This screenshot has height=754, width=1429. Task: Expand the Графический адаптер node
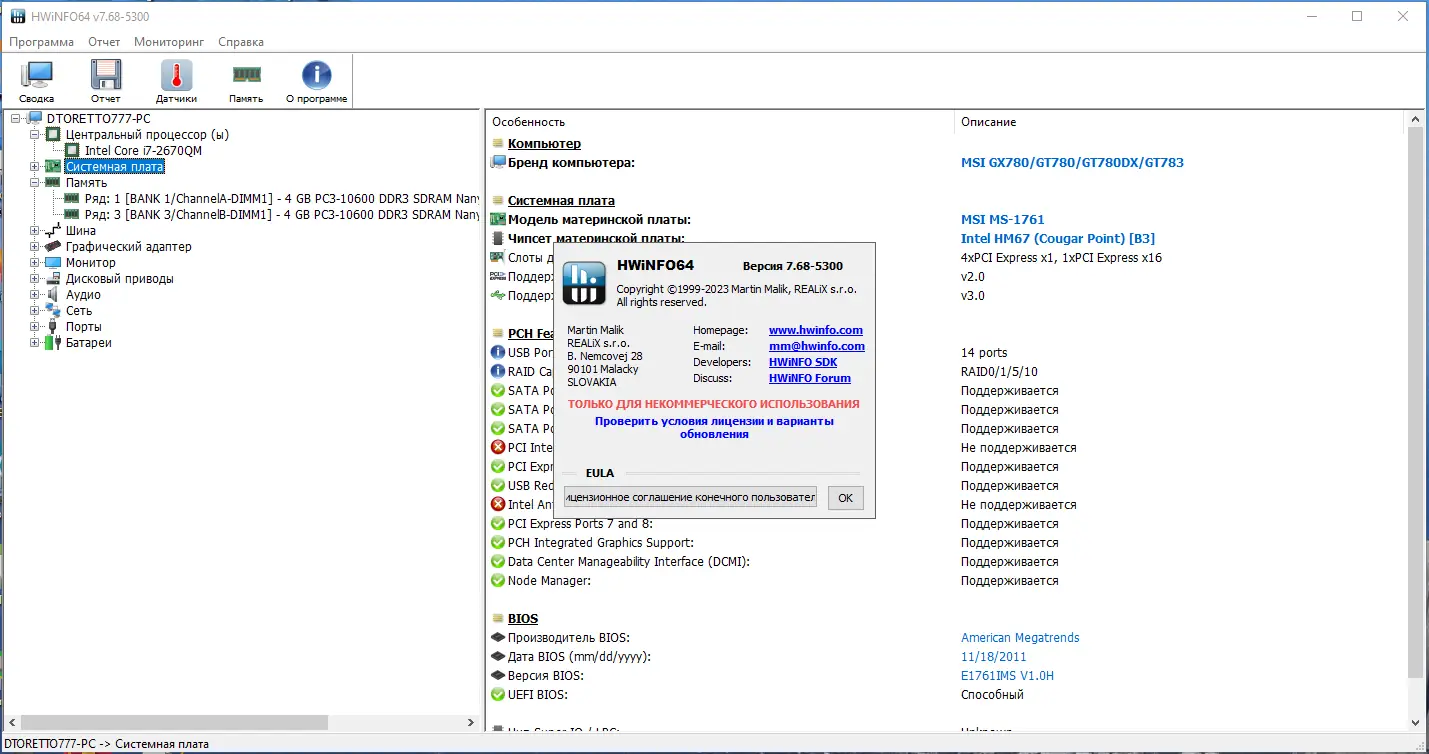coord(35,247)
